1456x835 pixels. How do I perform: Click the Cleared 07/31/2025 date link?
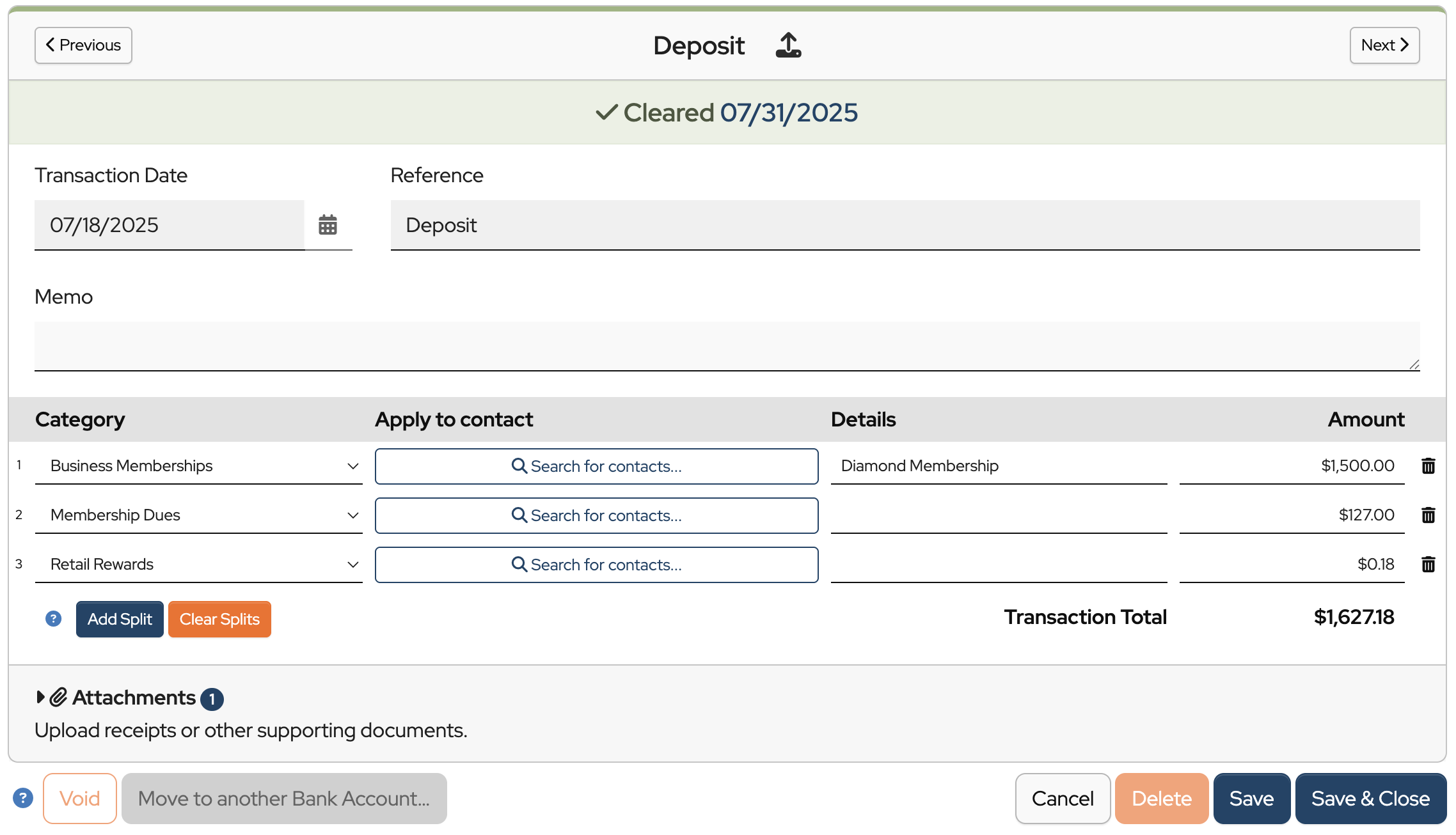[x=789, y=113]
